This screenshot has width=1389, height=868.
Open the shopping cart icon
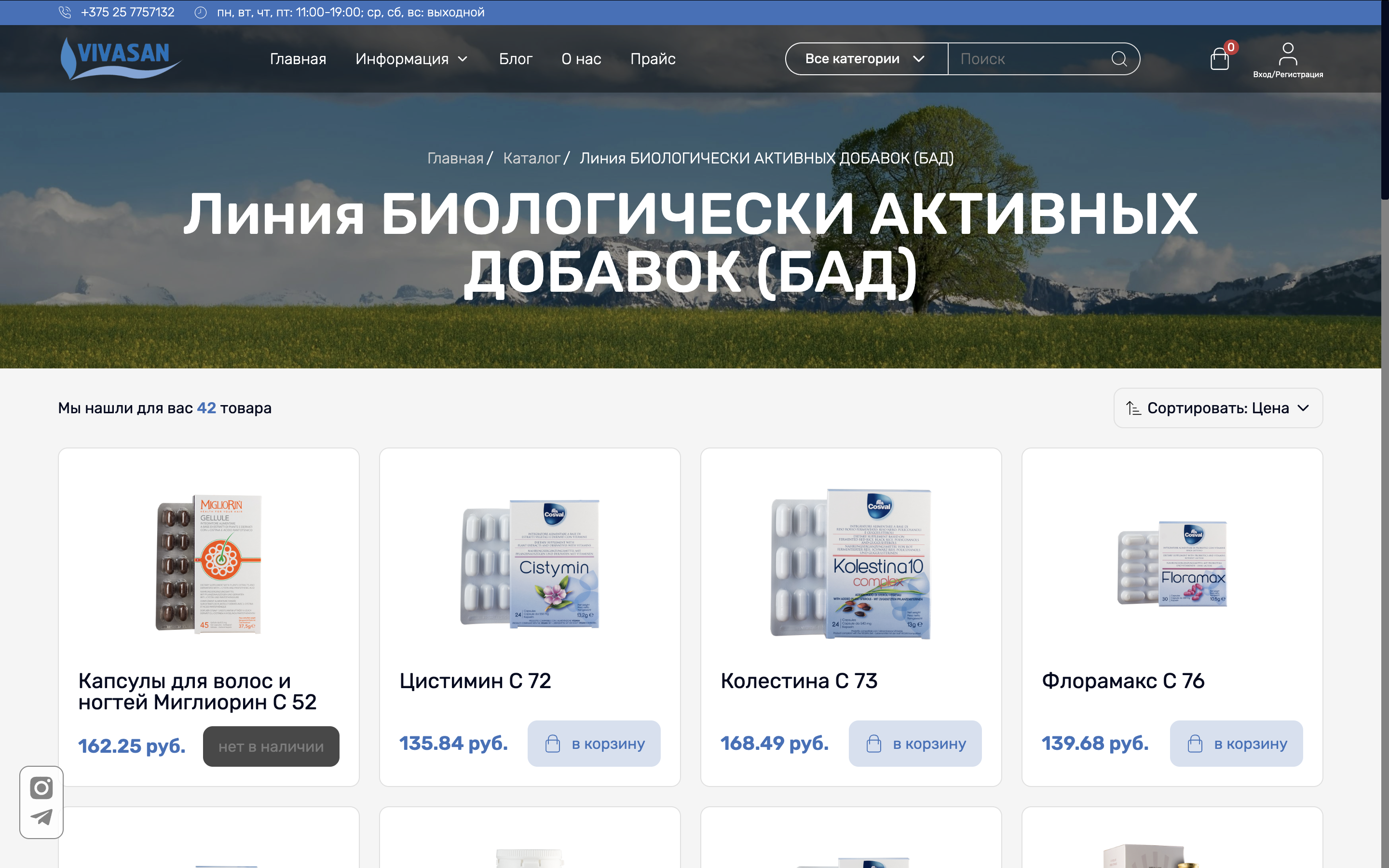tap(1220, 58)
